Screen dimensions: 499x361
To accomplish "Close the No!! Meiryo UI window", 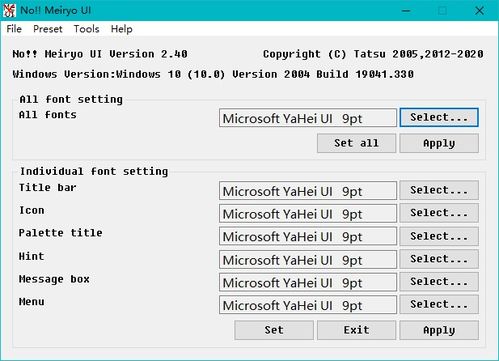I will point(479,11).
